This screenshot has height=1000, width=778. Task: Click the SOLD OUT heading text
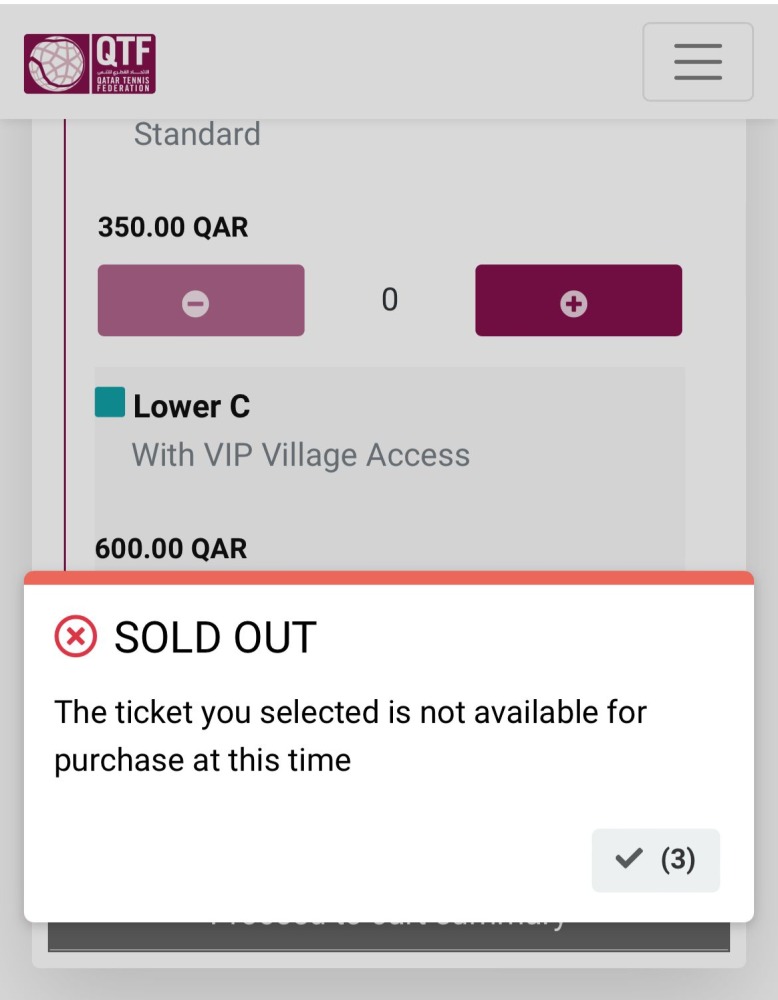click(x=215, y=638)
